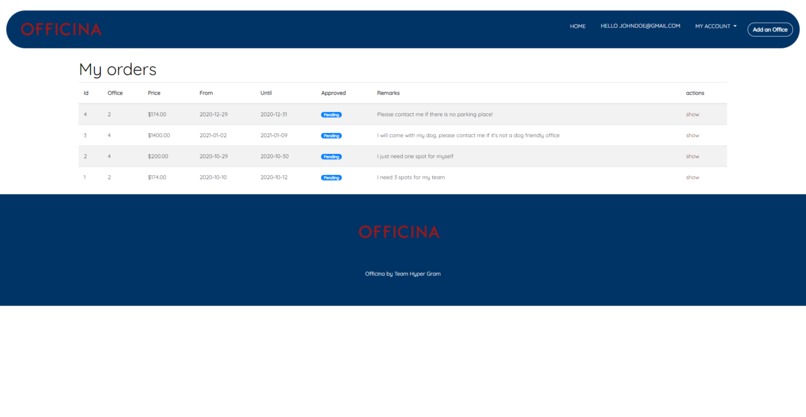Click the Office column header
Screen dimensions: 806x417
point(115,93)
